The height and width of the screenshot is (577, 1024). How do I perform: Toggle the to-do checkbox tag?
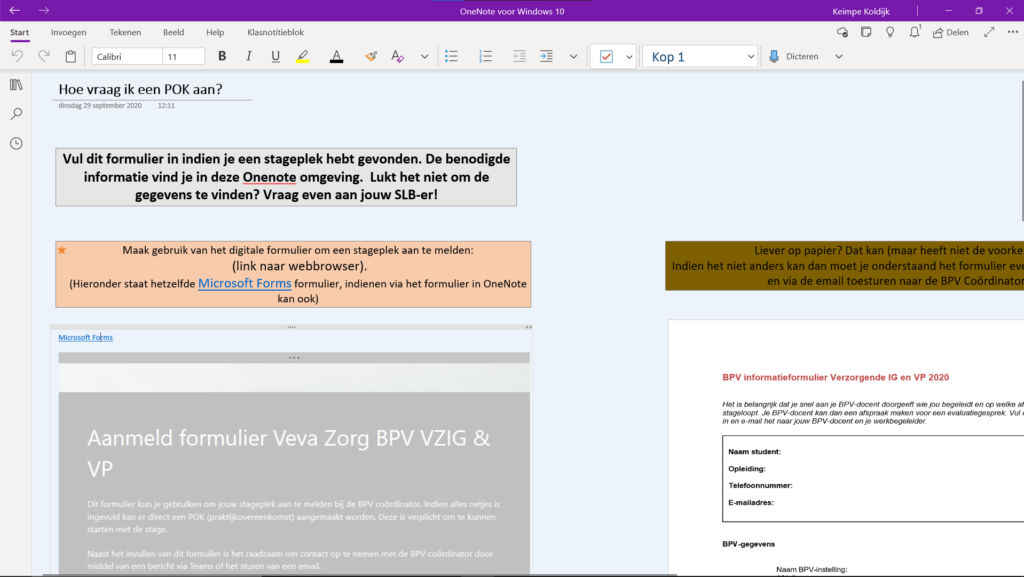606,57
